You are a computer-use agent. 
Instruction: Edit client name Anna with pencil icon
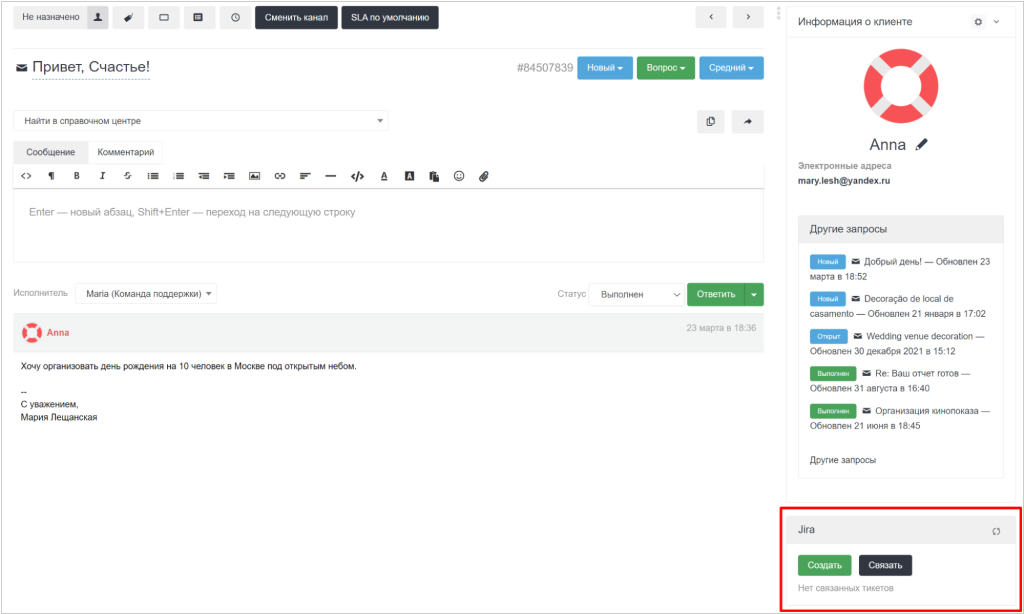(x=921, y=144)
